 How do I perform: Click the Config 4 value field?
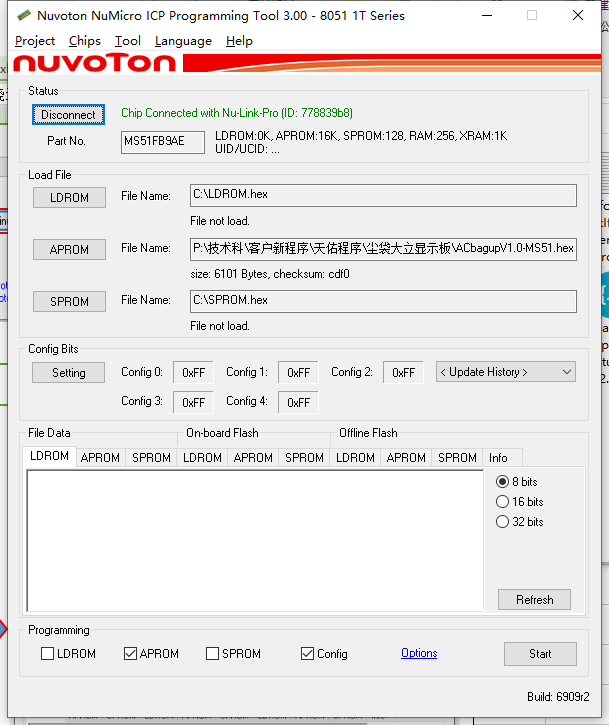(x=298, y=402)
